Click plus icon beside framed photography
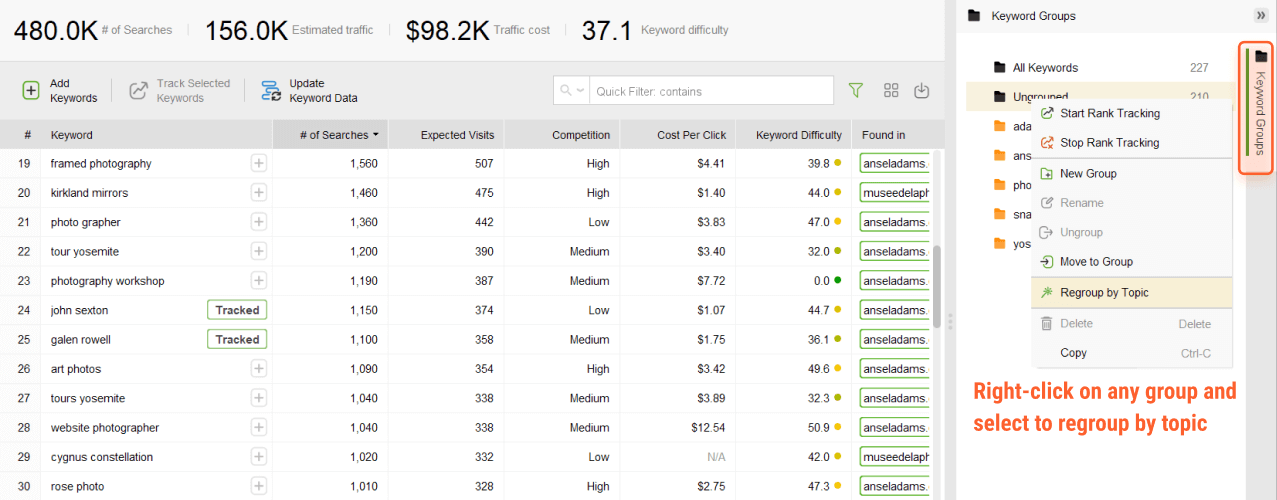Screen dimensions: 1277x500 (259, 163)
